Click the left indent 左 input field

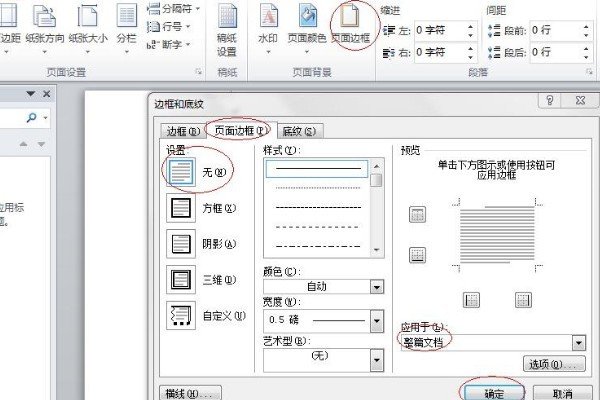pos(440,30)
